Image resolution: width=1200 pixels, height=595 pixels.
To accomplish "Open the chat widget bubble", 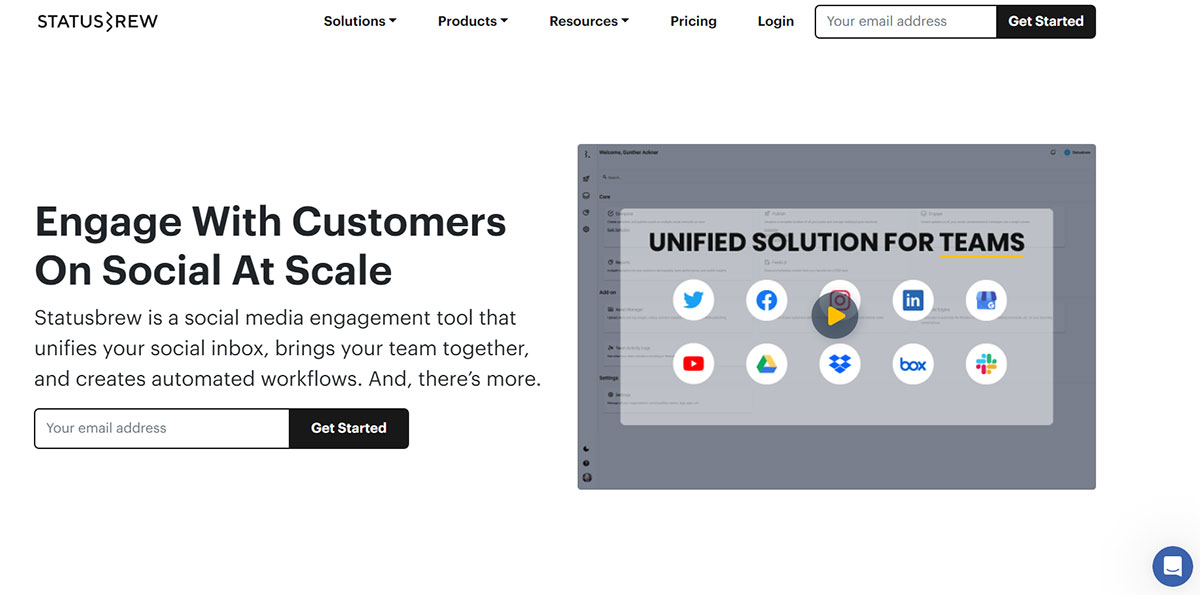I will pos(1172,566).
